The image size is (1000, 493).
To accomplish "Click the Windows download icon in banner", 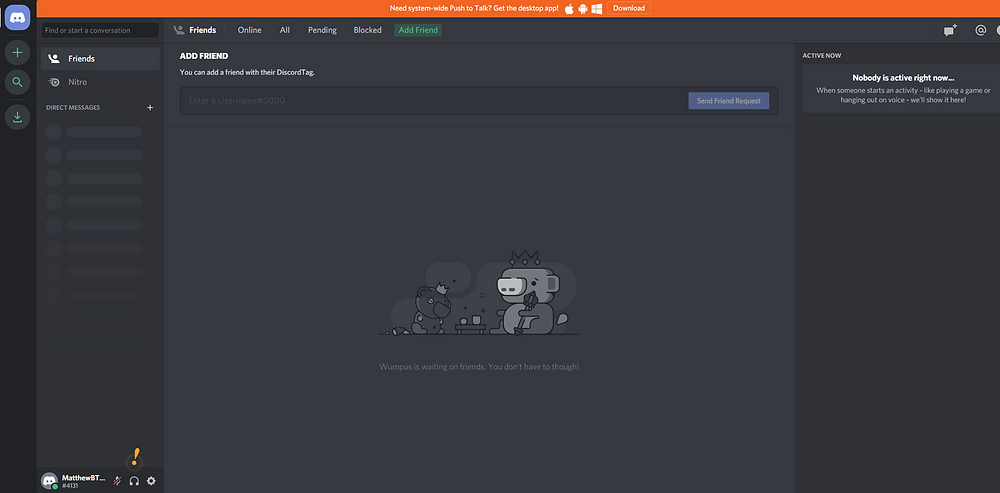I will pyautogui.click(x=597, y=8).
